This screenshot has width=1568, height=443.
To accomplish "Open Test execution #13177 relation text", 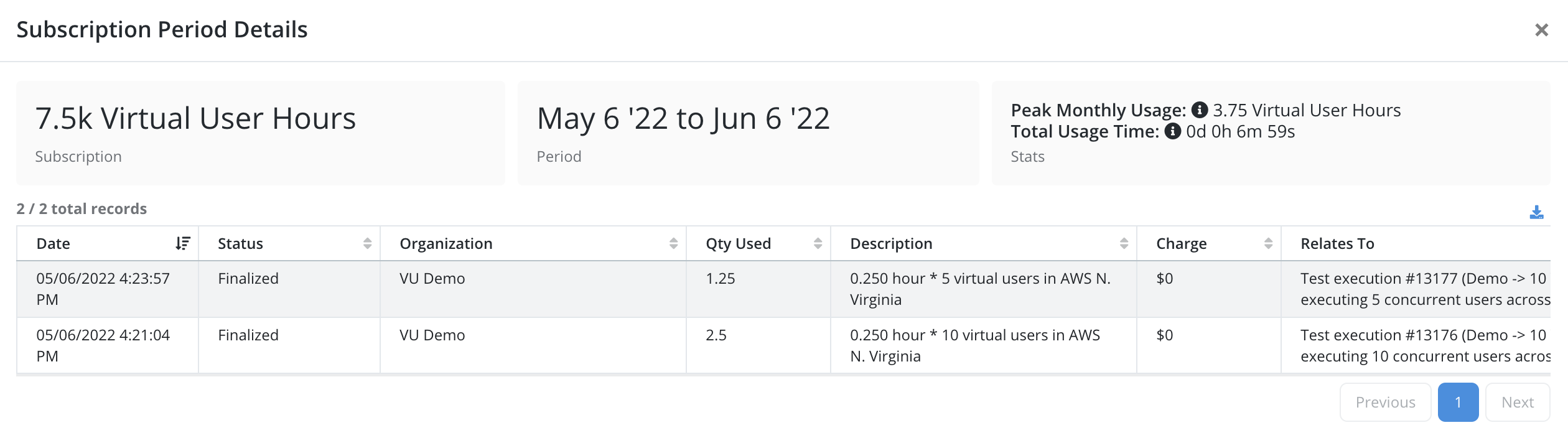I will tap(1425, 289).
